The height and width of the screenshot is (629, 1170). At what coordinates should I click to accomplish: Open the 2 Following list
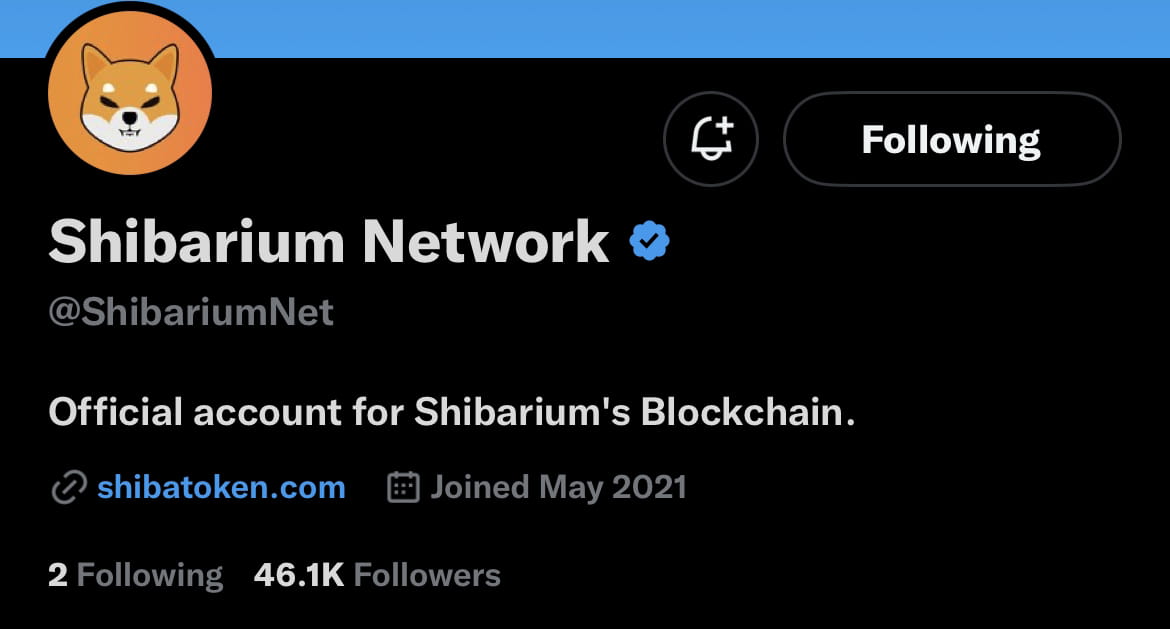pyautogui.click(x=134, y=573)
